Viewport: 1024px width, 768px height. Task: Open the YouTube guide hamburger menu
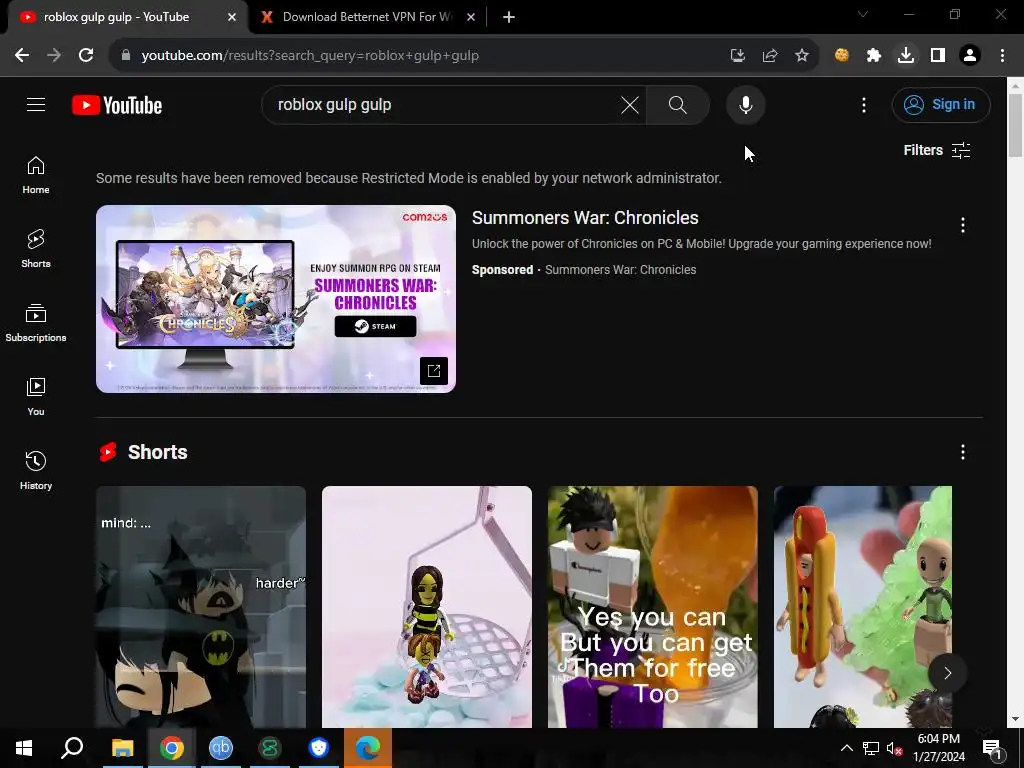(x=36, y=104)
